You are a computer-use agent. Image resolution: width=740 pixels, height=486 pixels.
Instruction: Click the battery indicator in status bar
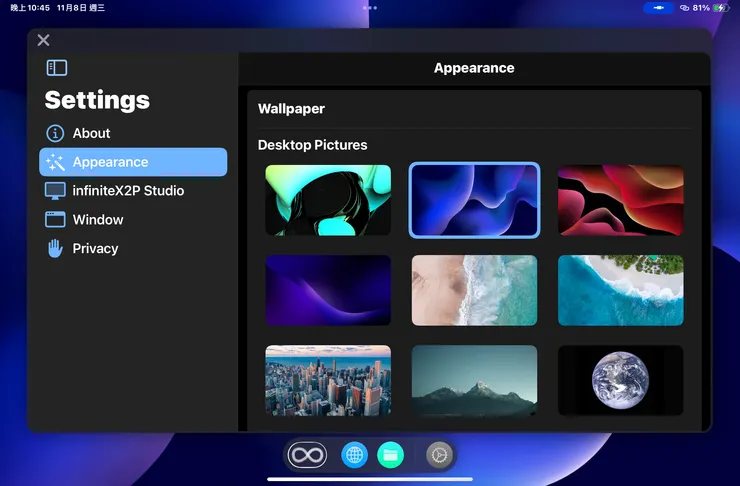721,8
